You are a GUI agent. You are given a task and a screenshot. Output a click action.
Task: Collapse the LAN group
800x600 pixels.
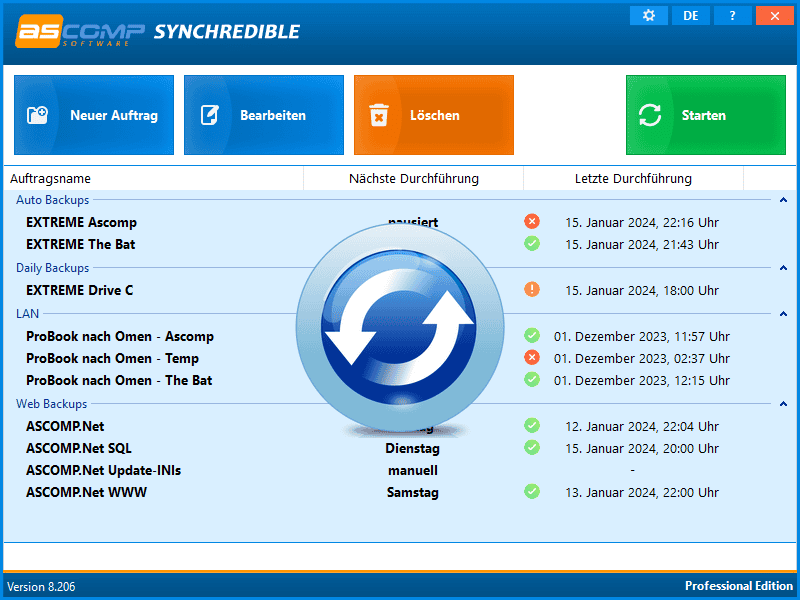783,314
